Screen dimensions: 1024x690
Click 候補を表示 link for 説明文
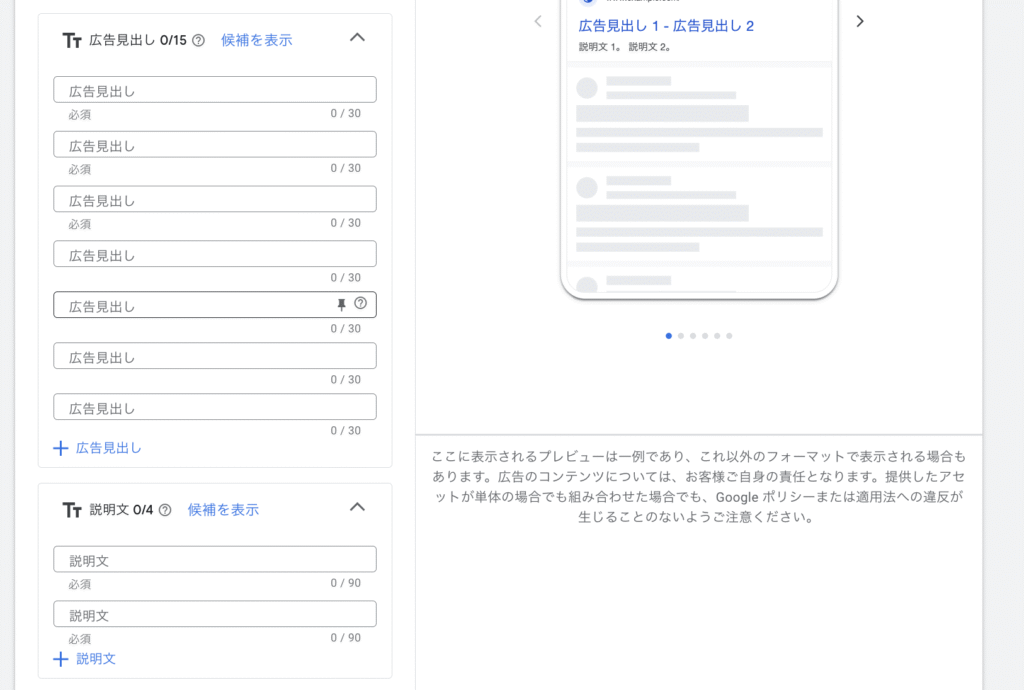click(x=223, y=510)
